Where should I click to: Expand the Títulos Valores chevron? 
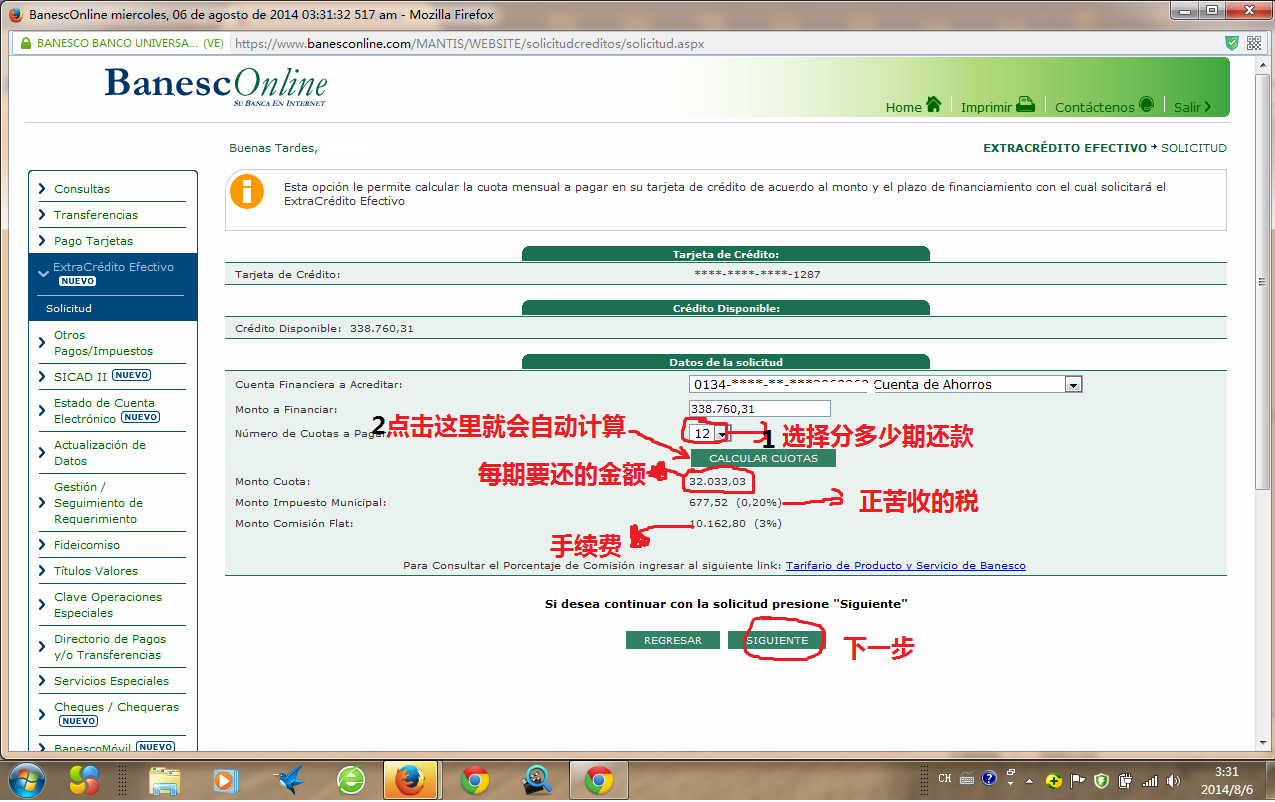(x=42, y=571)
